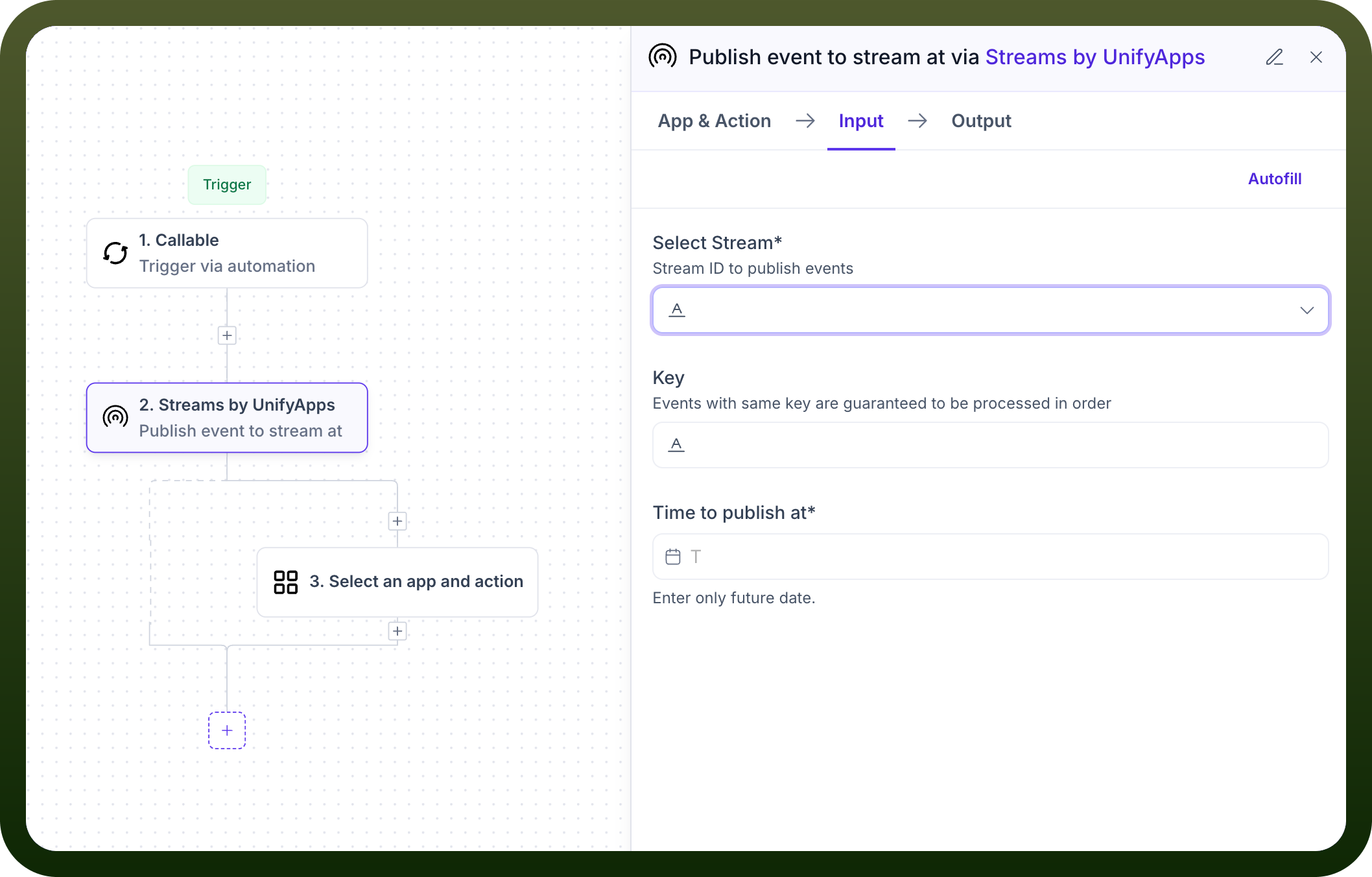Screen dimensions: 1372x877
Task: Click the Streams broadcast icon in panel header
Action: 663,56
